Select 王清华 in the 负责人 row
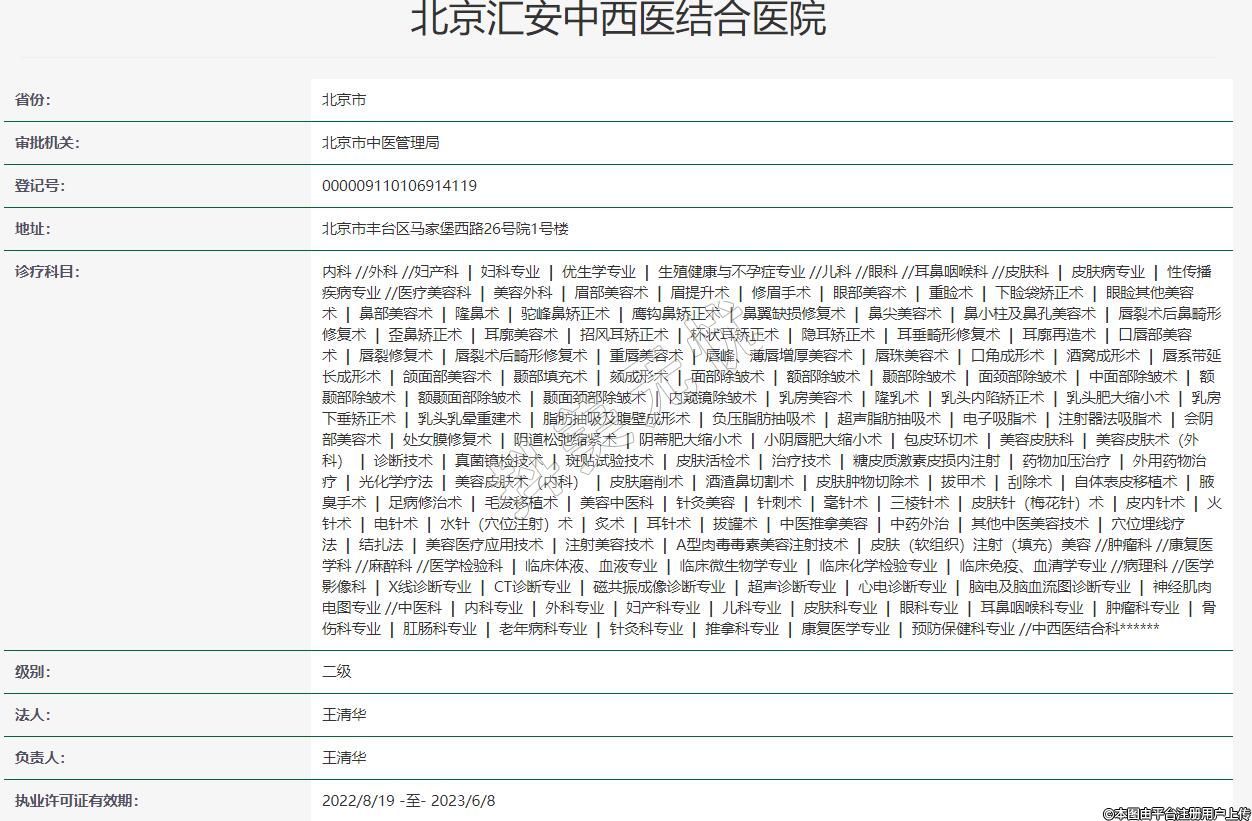This screenshot has height=821, width=1252. [344, 758]
